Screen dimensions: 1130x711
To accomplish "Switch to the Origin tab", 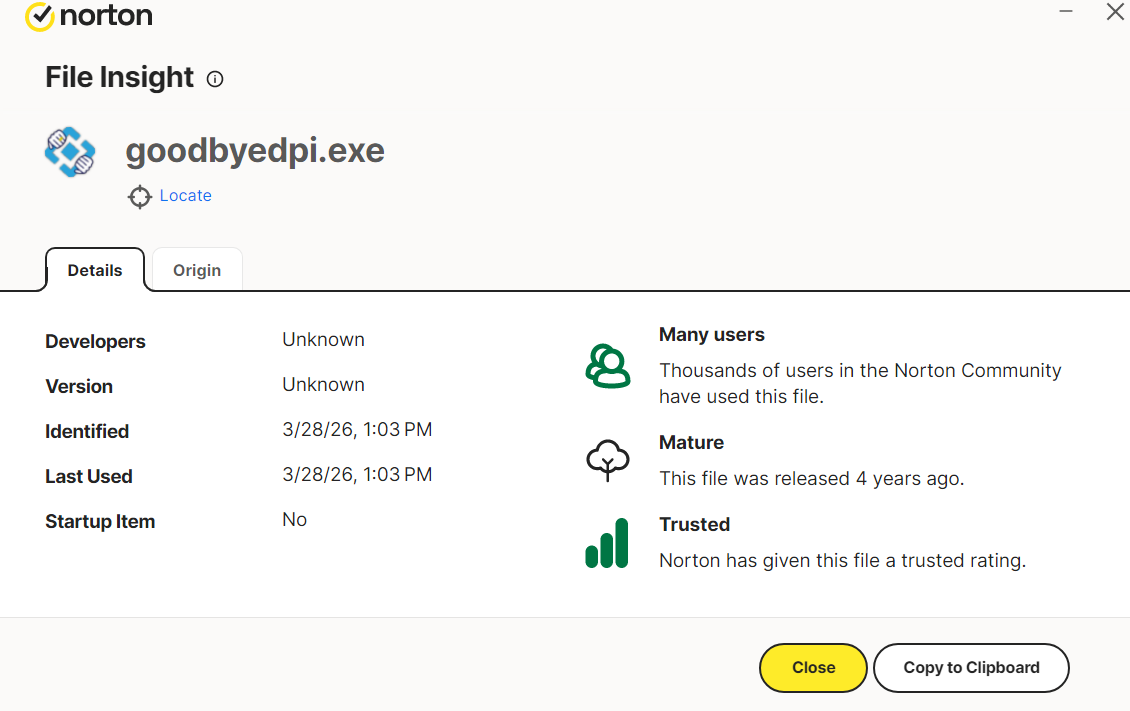I will tap(197, 270).
